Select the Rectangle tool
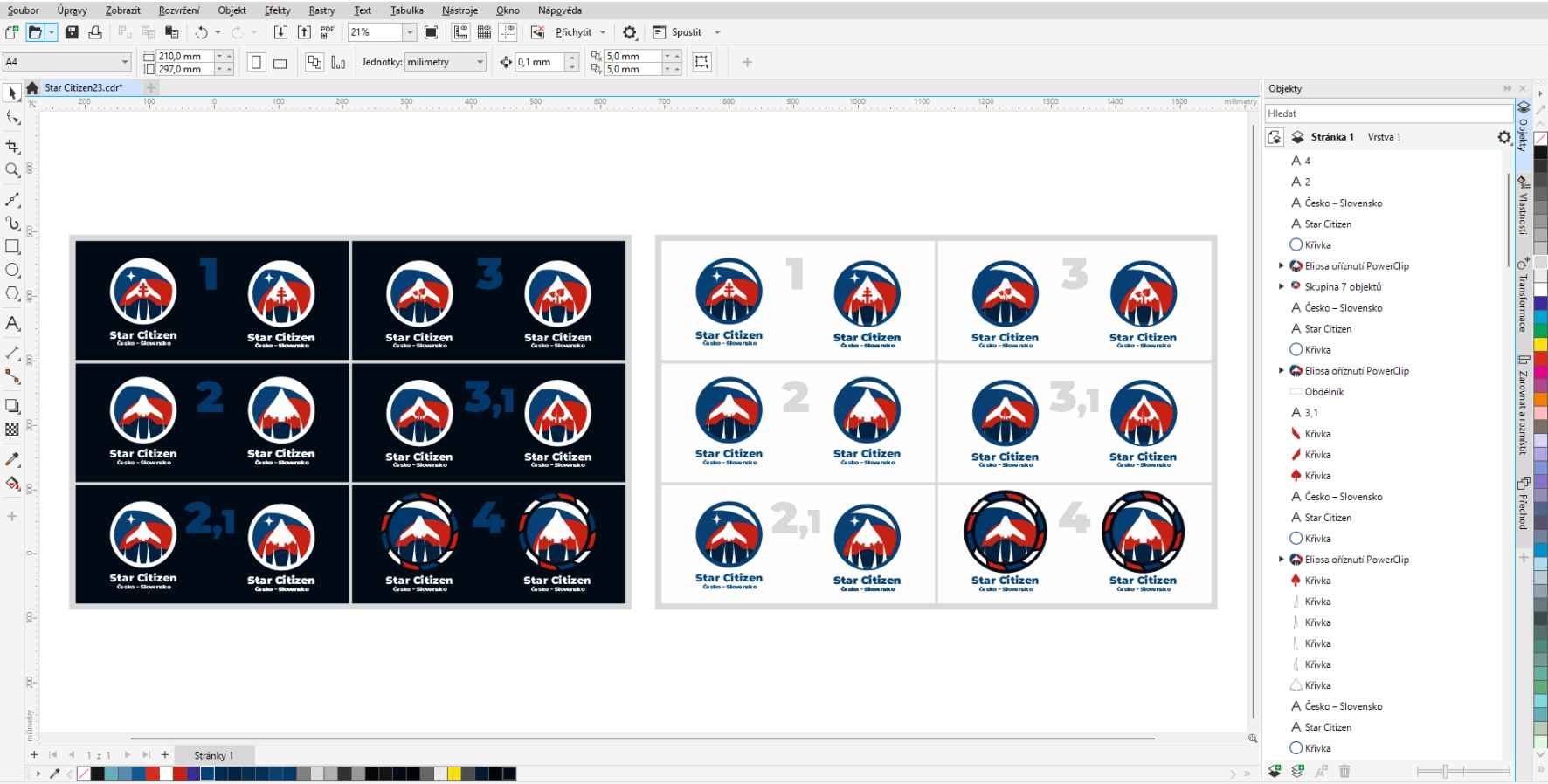 coord(12,247)
